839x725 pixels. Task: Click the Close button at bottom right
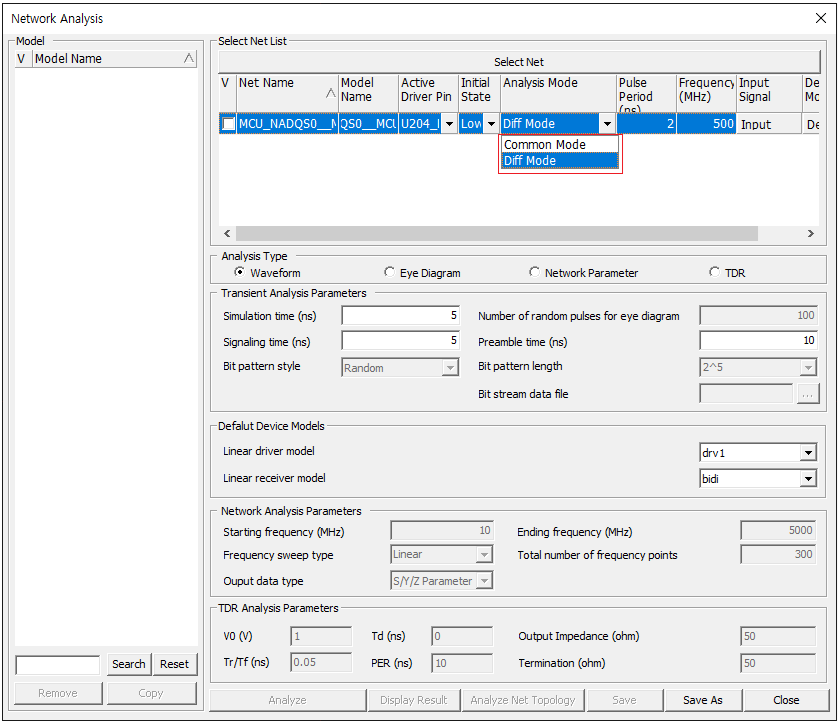[785, 700]
